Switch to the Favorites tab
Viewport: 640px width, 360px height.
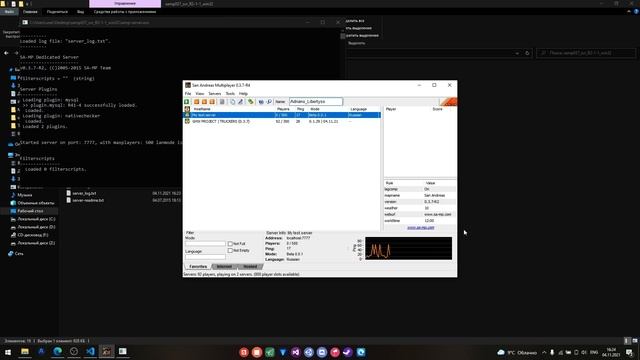[198, 267]
